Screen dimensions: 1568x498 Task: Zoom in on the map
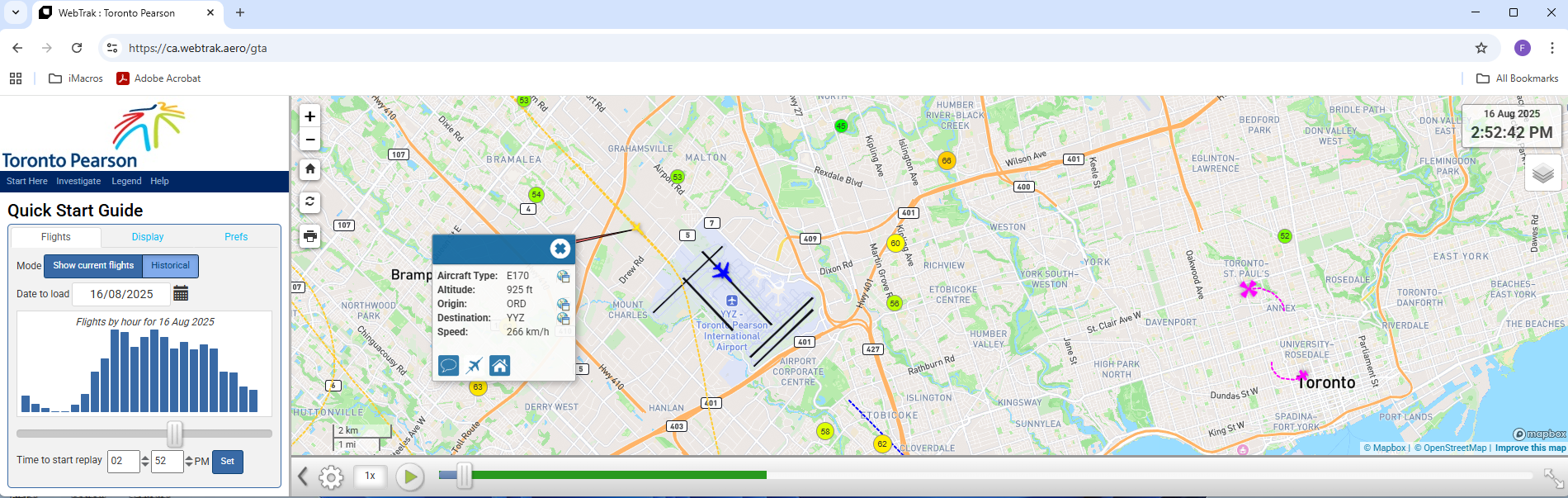pyautogui.click(x=310, y=116)
